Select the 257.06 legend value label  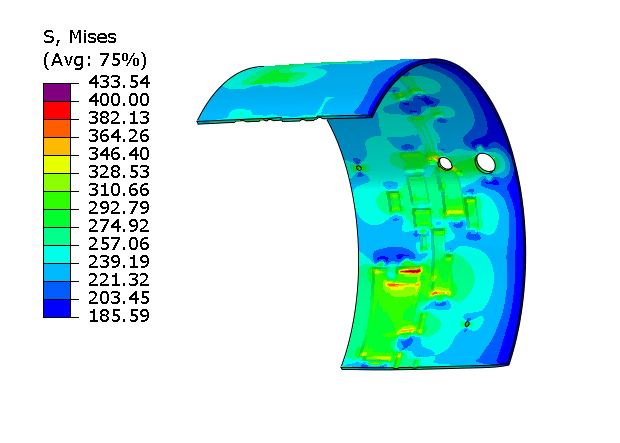pyautogui.click(x=120, y=244)
